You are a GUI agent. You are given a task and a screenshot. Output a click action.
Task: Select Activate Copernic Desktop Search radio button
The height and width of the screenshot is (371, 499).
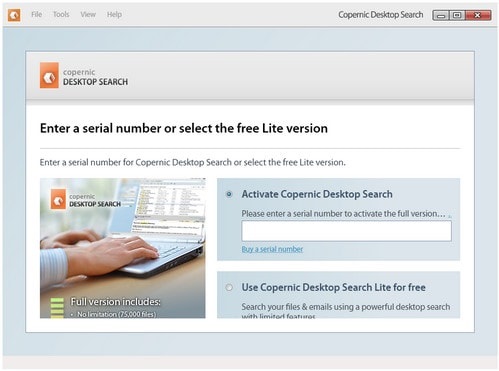[229, 194]
